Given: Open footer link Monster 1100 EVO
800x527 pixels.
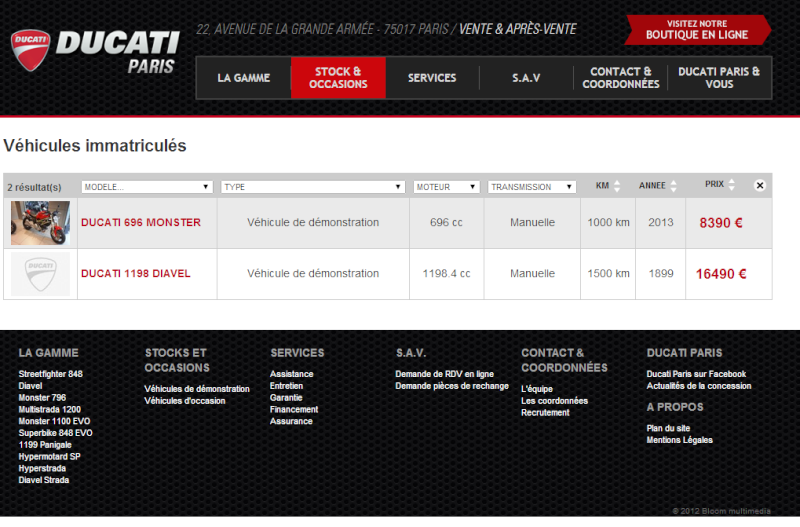Looking at the screenshot, I should point(54,421).
